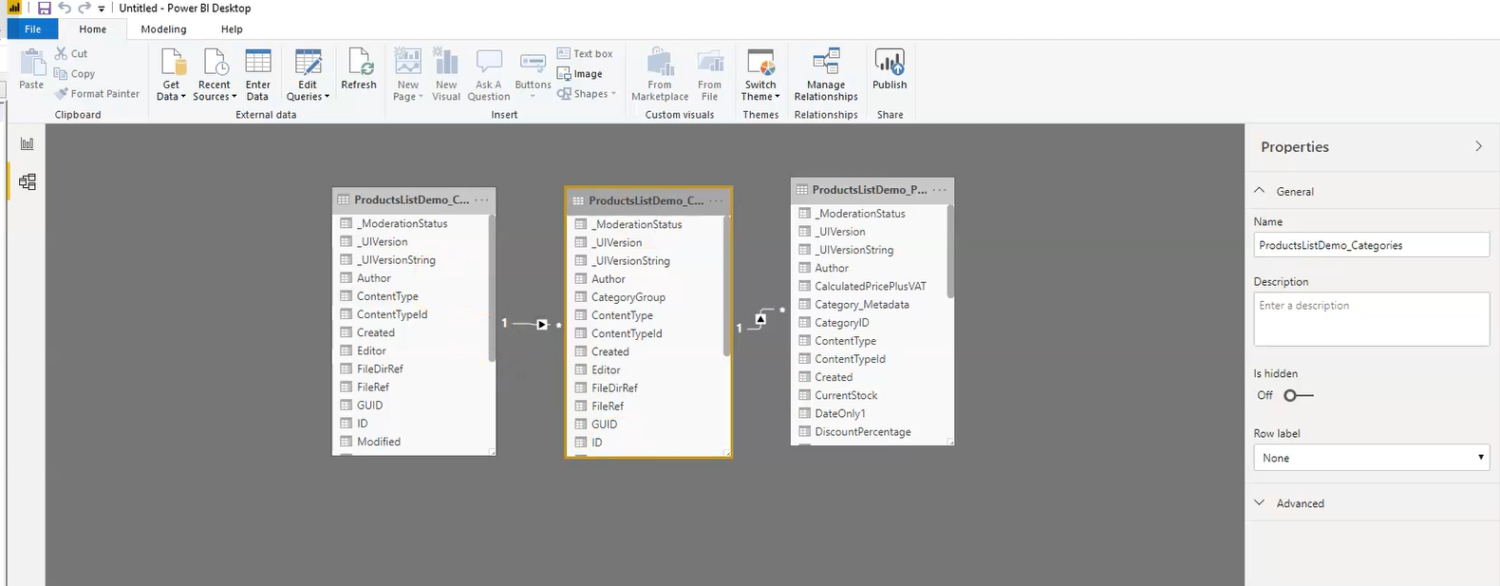Click the Save icon in title bar
This screenshot has height=586, width=1500.
[x=44, y=8]
